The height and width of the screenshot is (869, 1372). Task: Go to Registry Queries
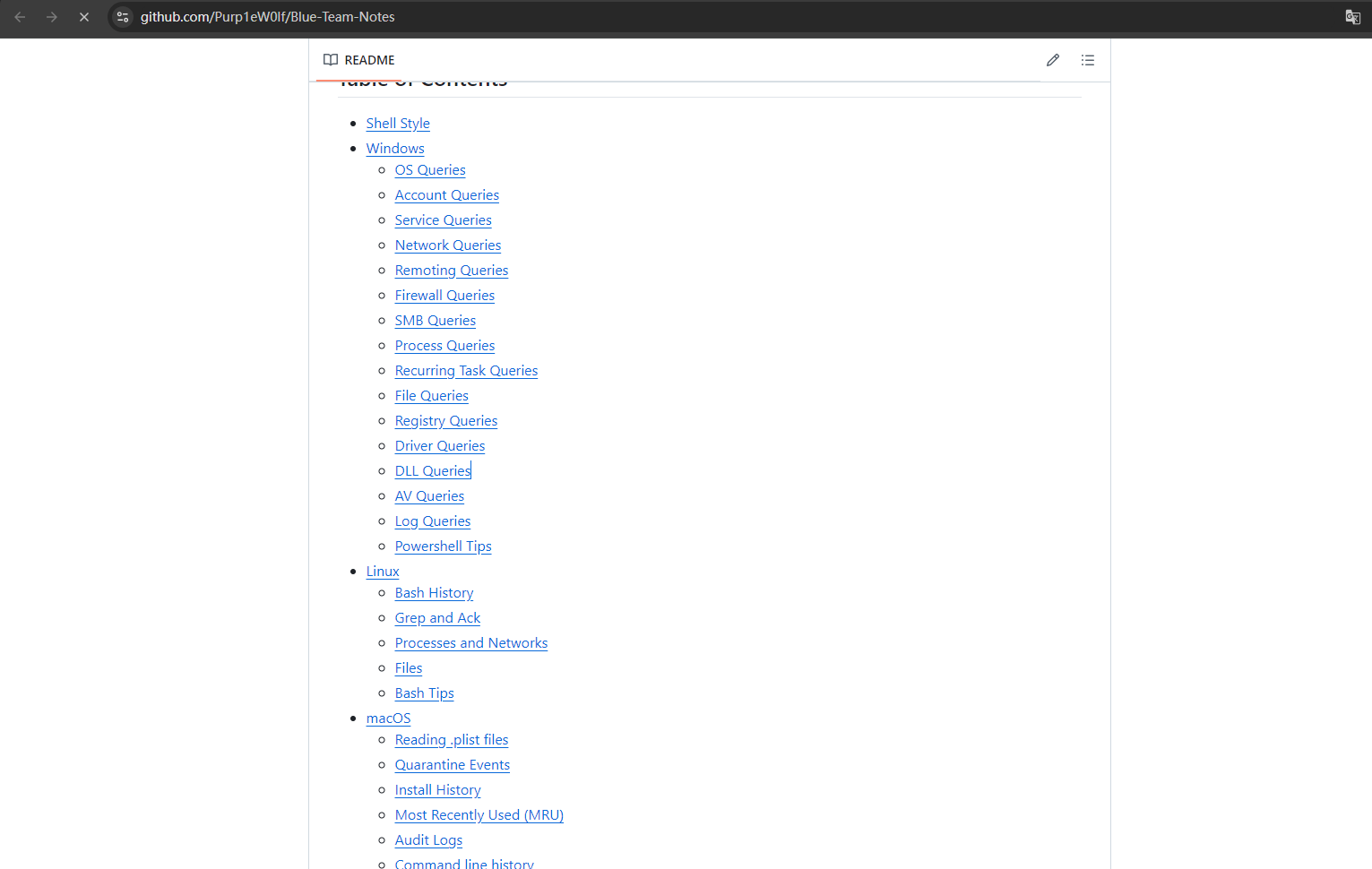pos(446,421)
